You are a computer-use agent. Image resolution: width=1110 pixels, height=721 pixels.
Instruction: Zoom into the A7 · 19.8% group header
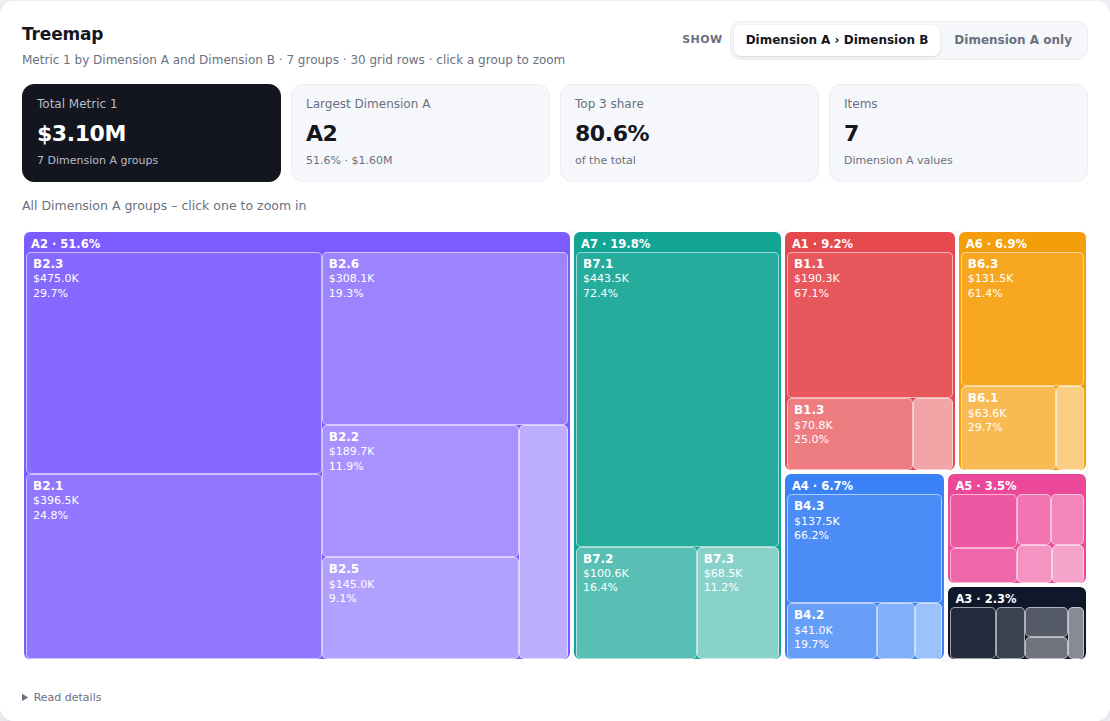click(x=677, y=243)
